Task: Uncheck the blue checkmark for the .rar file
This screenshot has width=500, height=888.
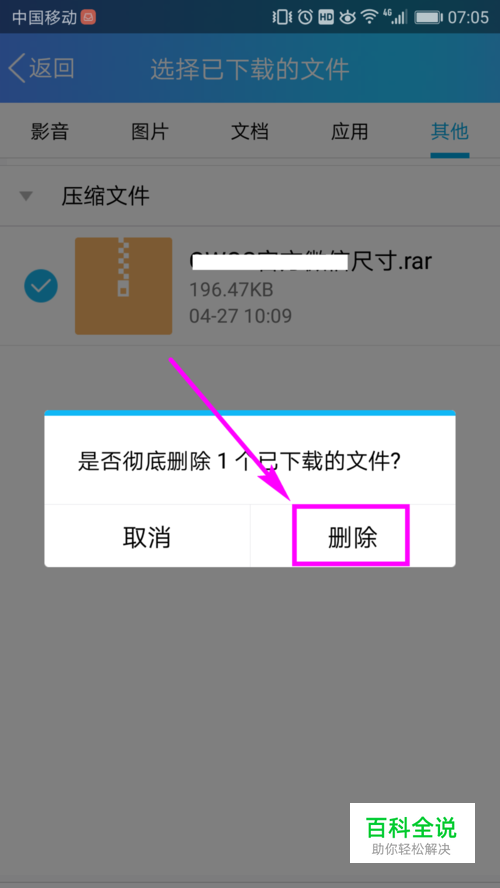Action: 41,286
